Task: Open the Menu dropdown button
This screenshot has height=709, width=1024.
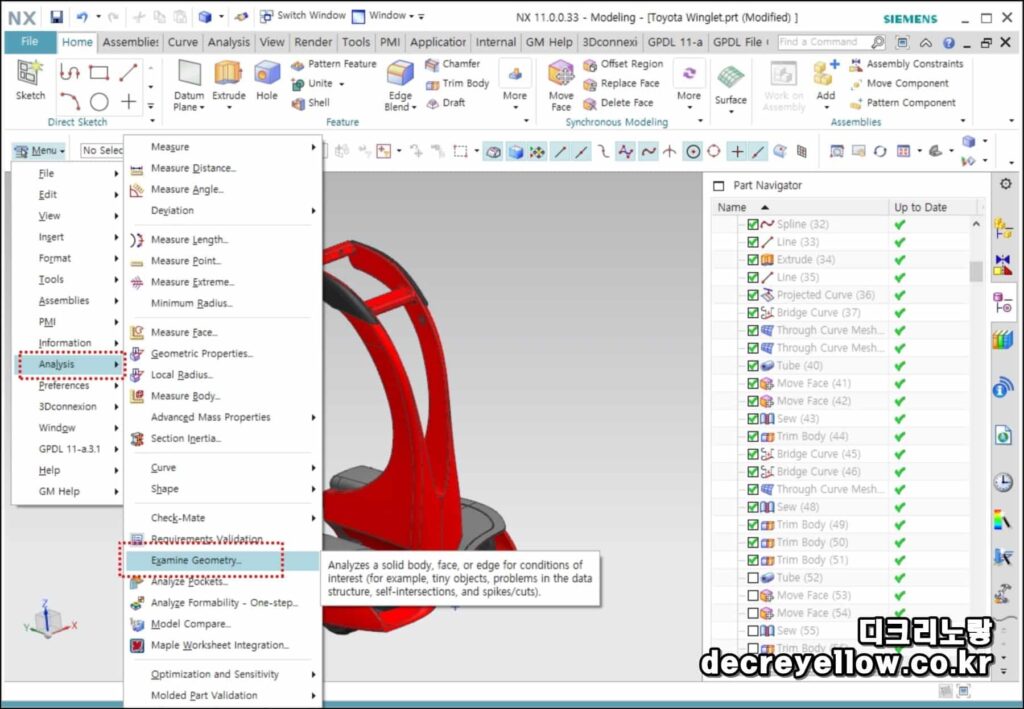Action: click(39, 151)
